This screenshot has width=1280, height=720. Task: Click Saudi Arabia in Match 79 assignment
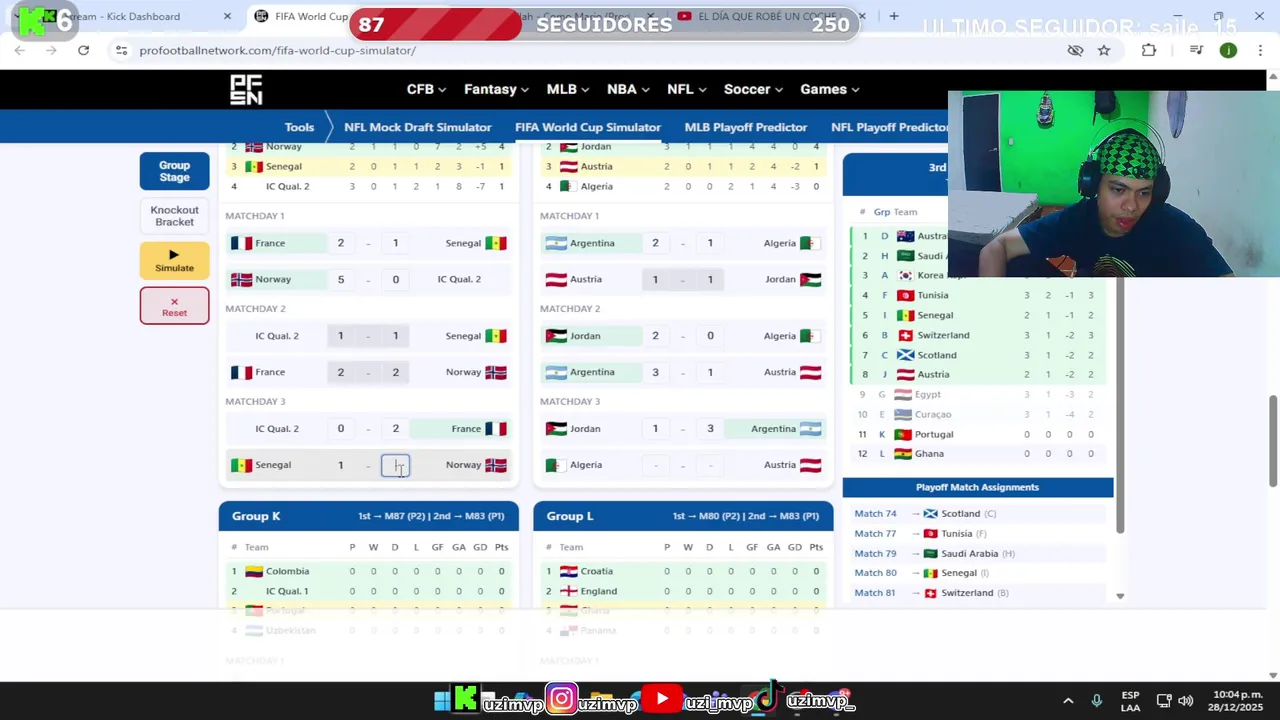[969, 554]
